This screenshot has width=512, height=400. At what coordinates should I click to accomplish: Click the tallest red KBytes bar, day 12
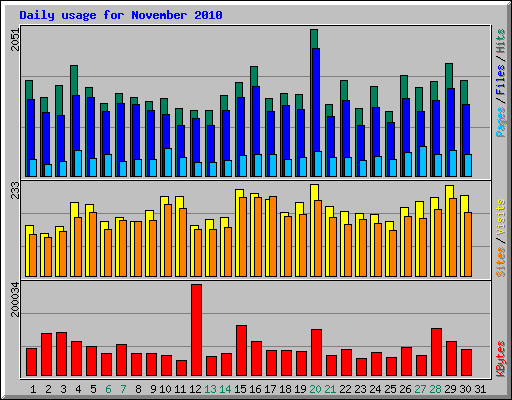point(196,330)
